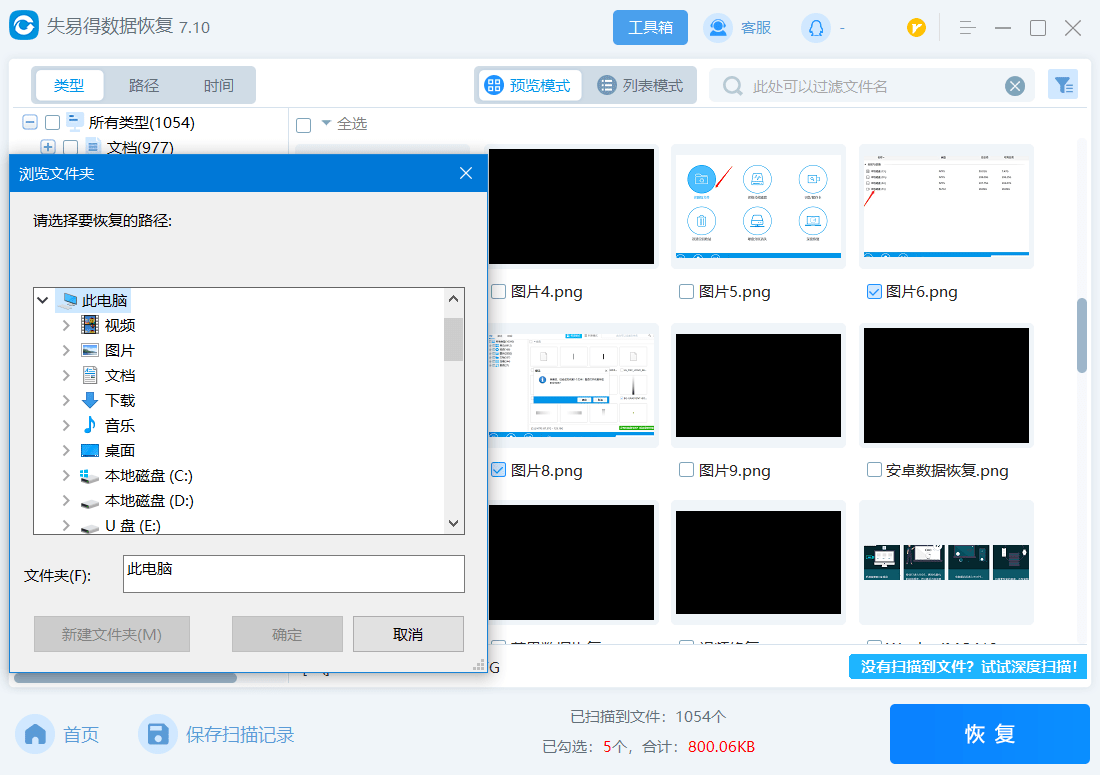1100x775 pixels.
Task: Click the yellow VIP badge icon
Action: [916, 28]
